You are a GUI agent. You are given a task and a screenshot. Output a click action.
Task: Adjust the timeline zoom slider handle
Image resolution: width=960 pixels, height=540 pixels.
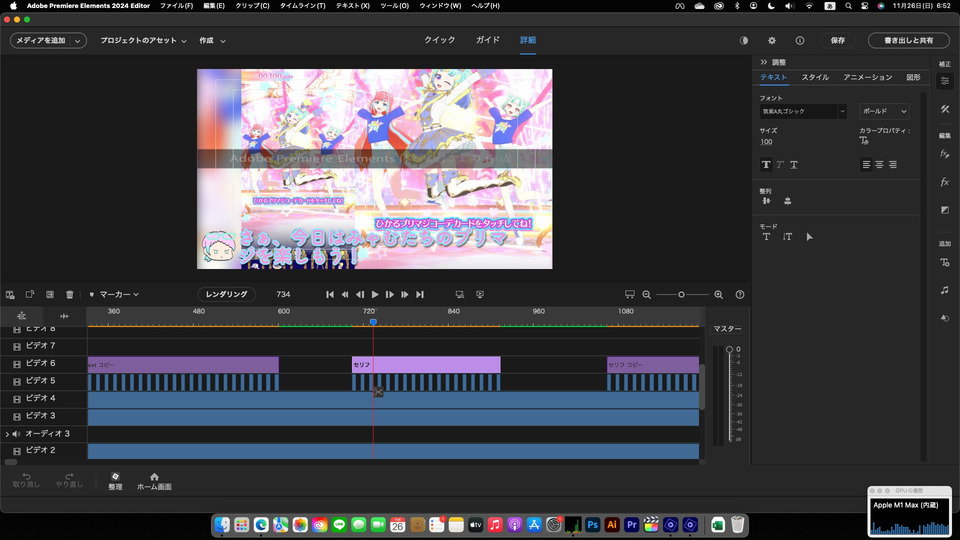[x=681, y=294]
